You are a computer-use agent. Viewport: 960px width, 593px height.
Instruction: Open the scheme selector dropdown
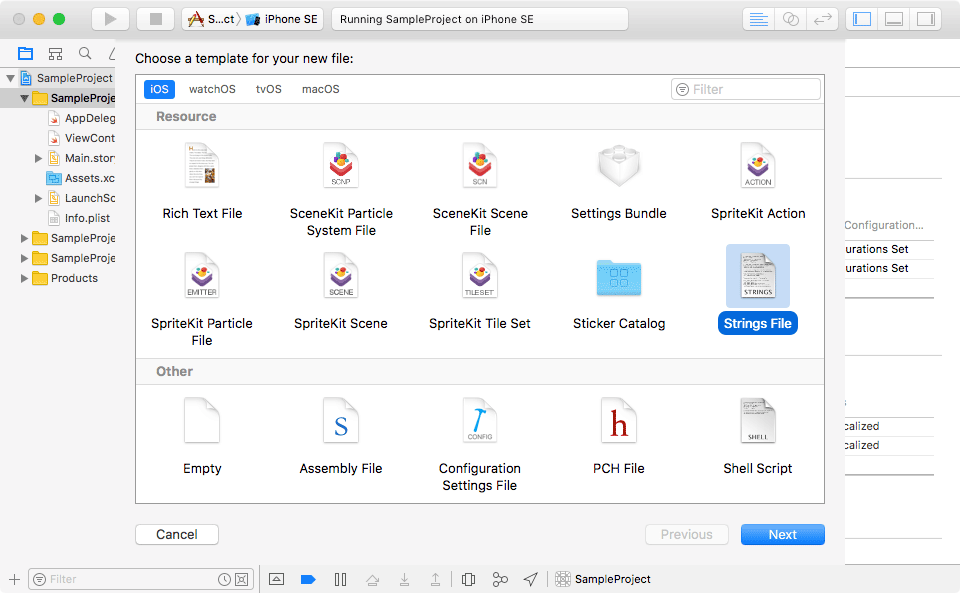(x=211, y=19)
